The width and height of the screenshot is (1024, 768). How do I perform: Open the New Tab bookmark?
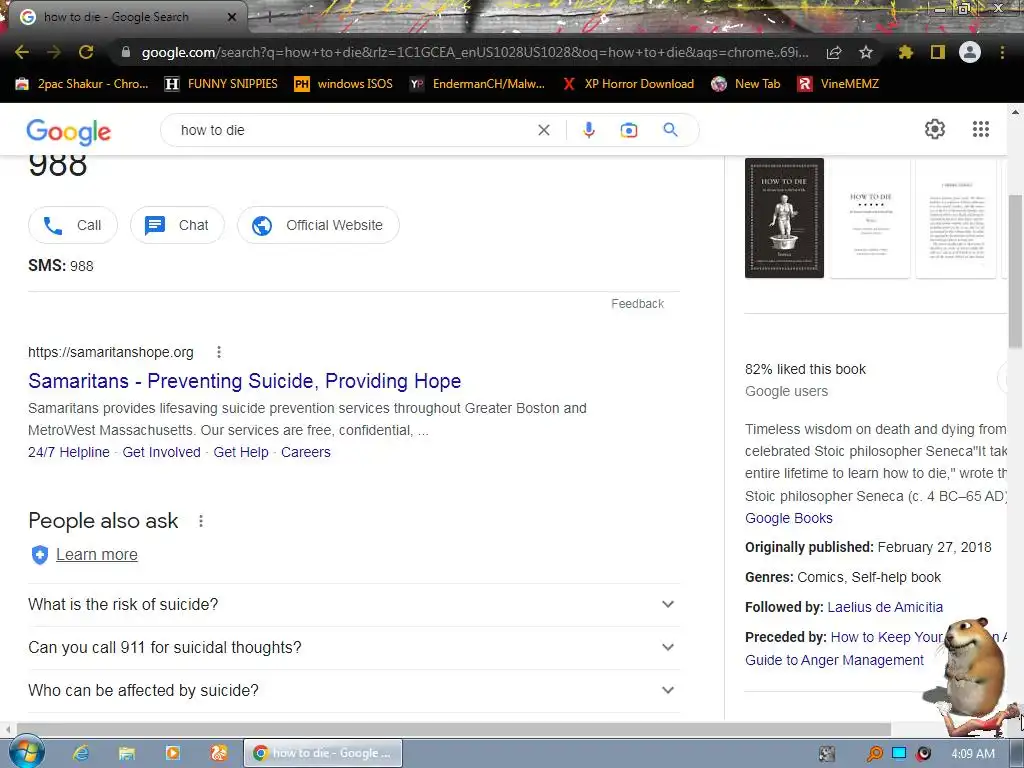click(746, 84)
